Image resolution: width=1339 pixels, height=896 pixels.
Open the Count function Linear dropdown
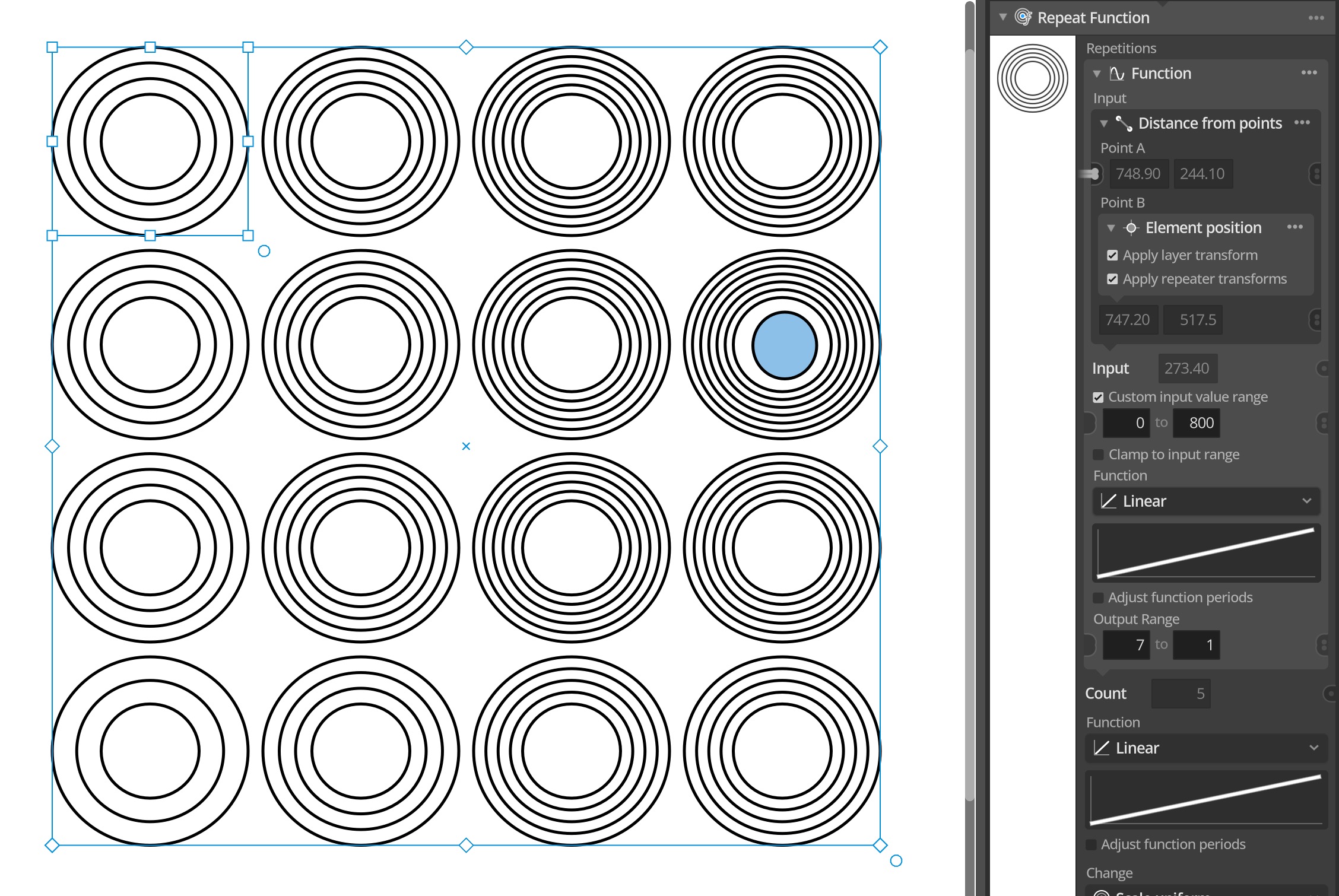coord(1205,748)
